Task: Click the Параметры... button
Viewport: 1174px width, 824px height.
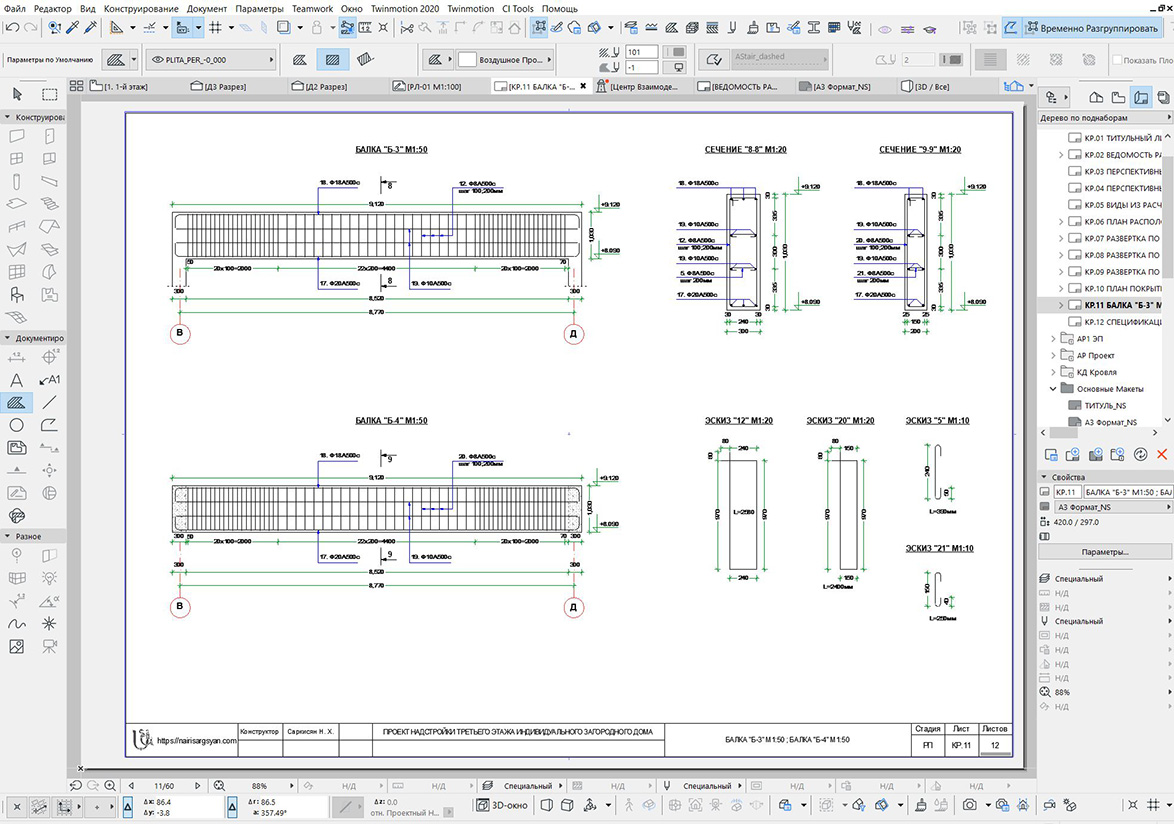Action: tap(1104, 552)
